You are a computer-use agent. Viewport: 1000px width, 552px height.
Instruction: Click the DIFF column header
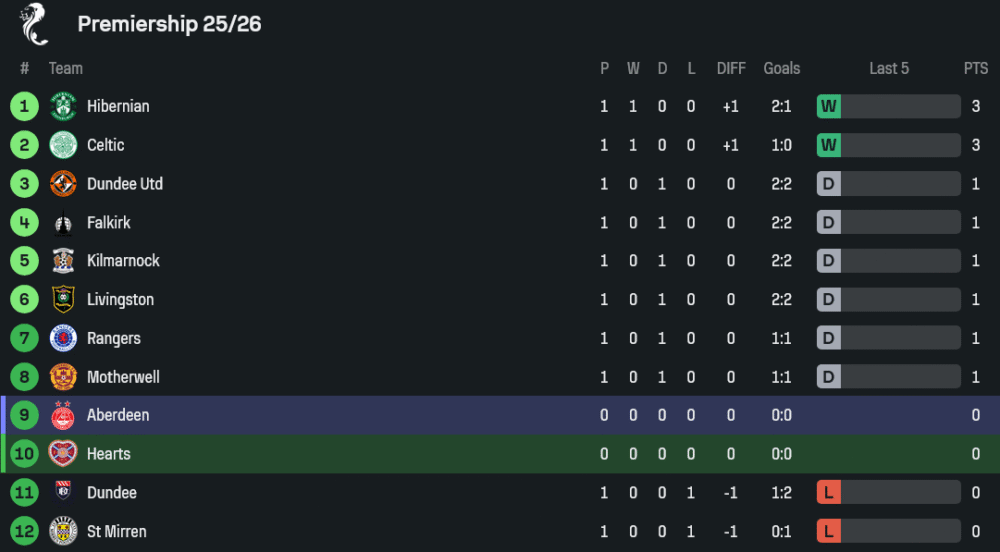pyautogui.click(x=731, y=68)
